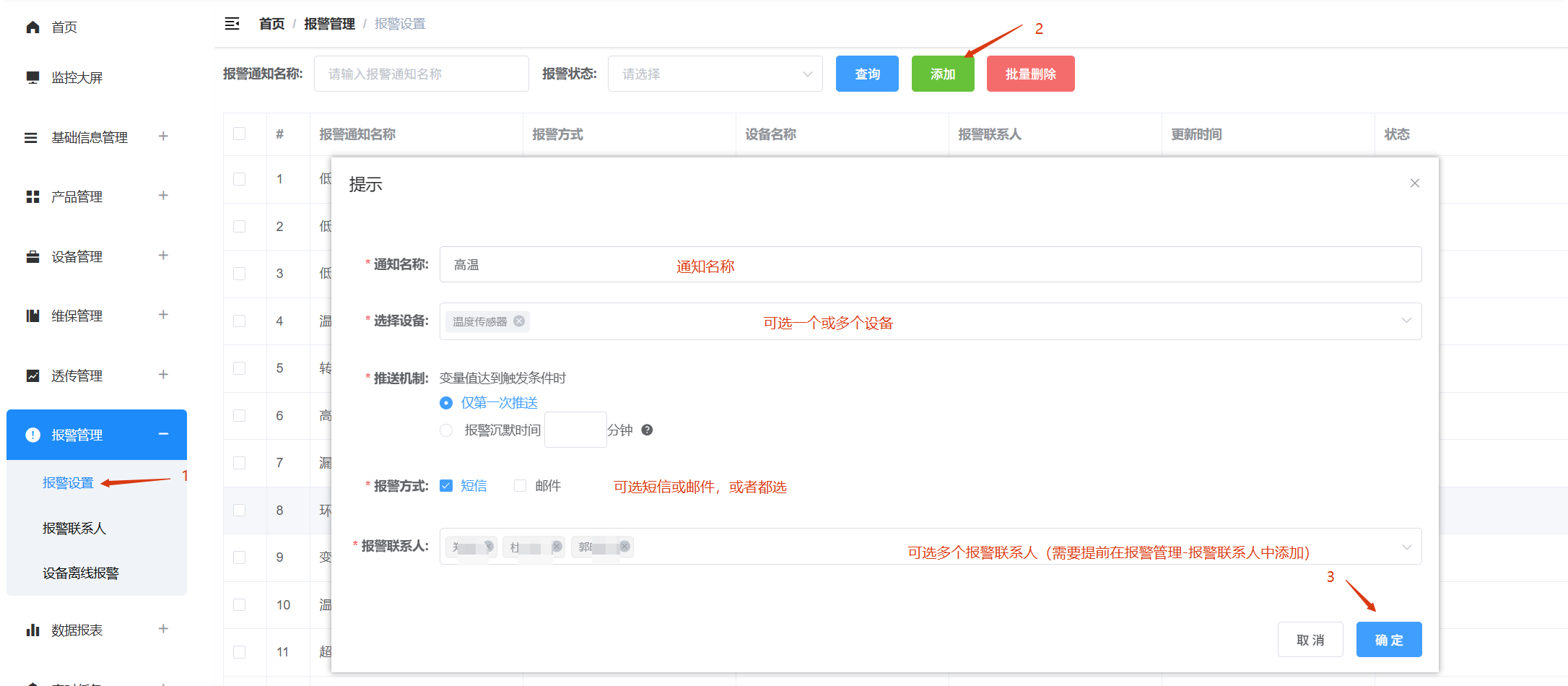Open the 选择设备 dropdown arrow
This screenshot has width=1568, height=686.
tap(1406, 321)
